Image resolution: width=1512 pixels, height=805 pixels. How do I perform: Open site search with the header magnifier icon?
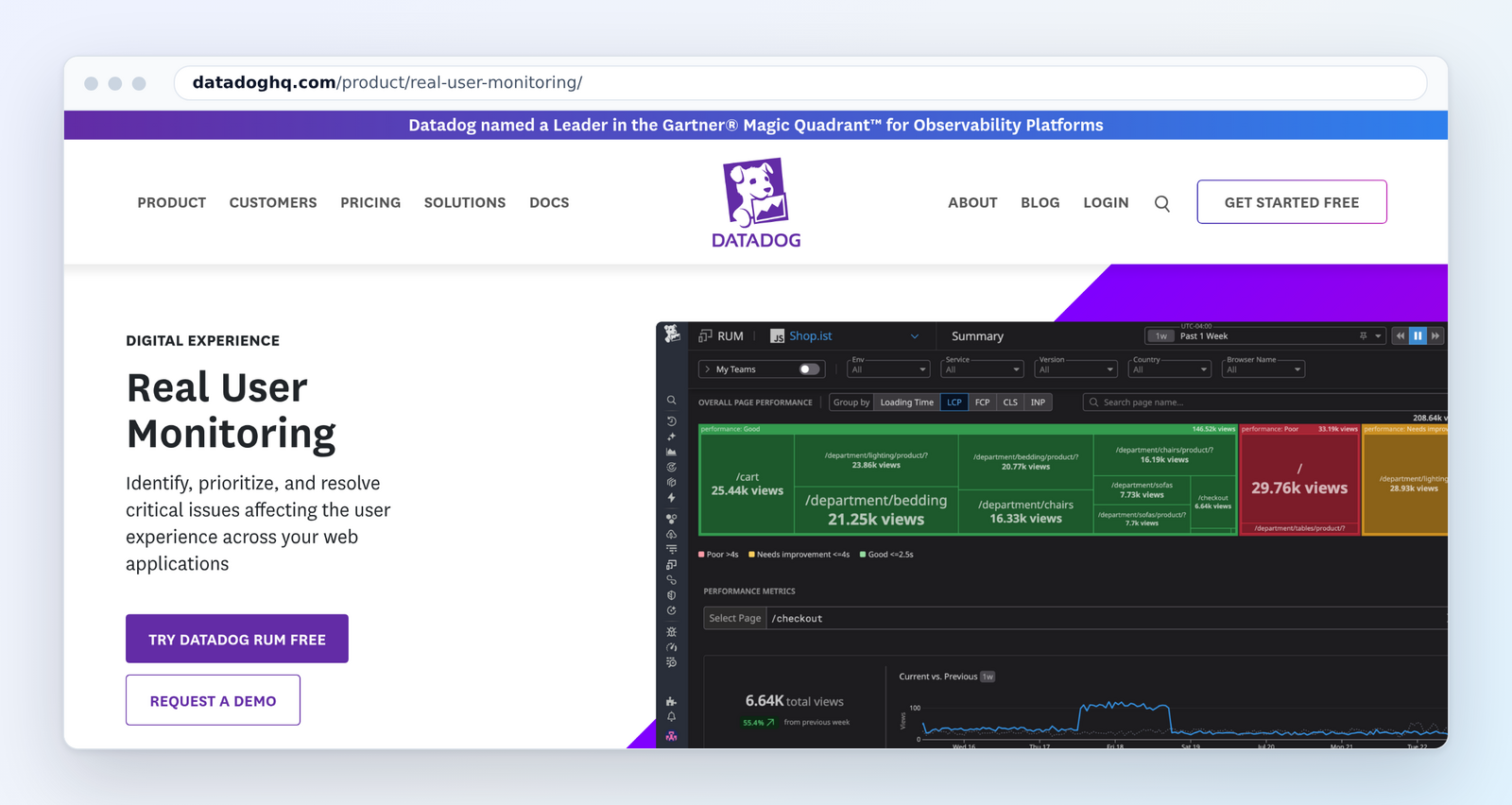(1162, 203)
